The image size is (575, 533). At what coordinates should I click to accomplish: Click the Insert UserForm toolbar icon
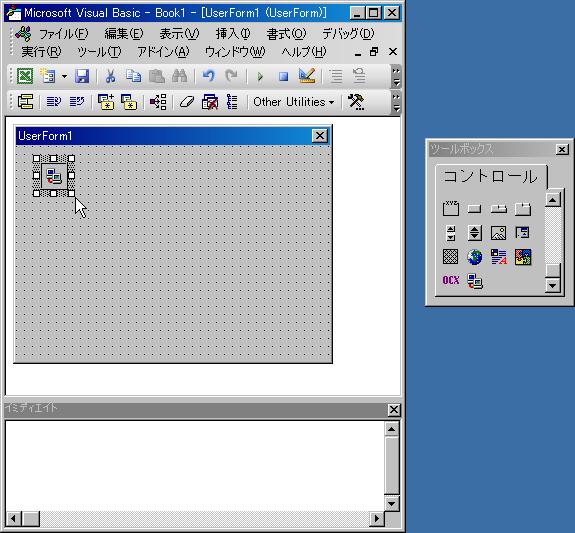point(48,76)
